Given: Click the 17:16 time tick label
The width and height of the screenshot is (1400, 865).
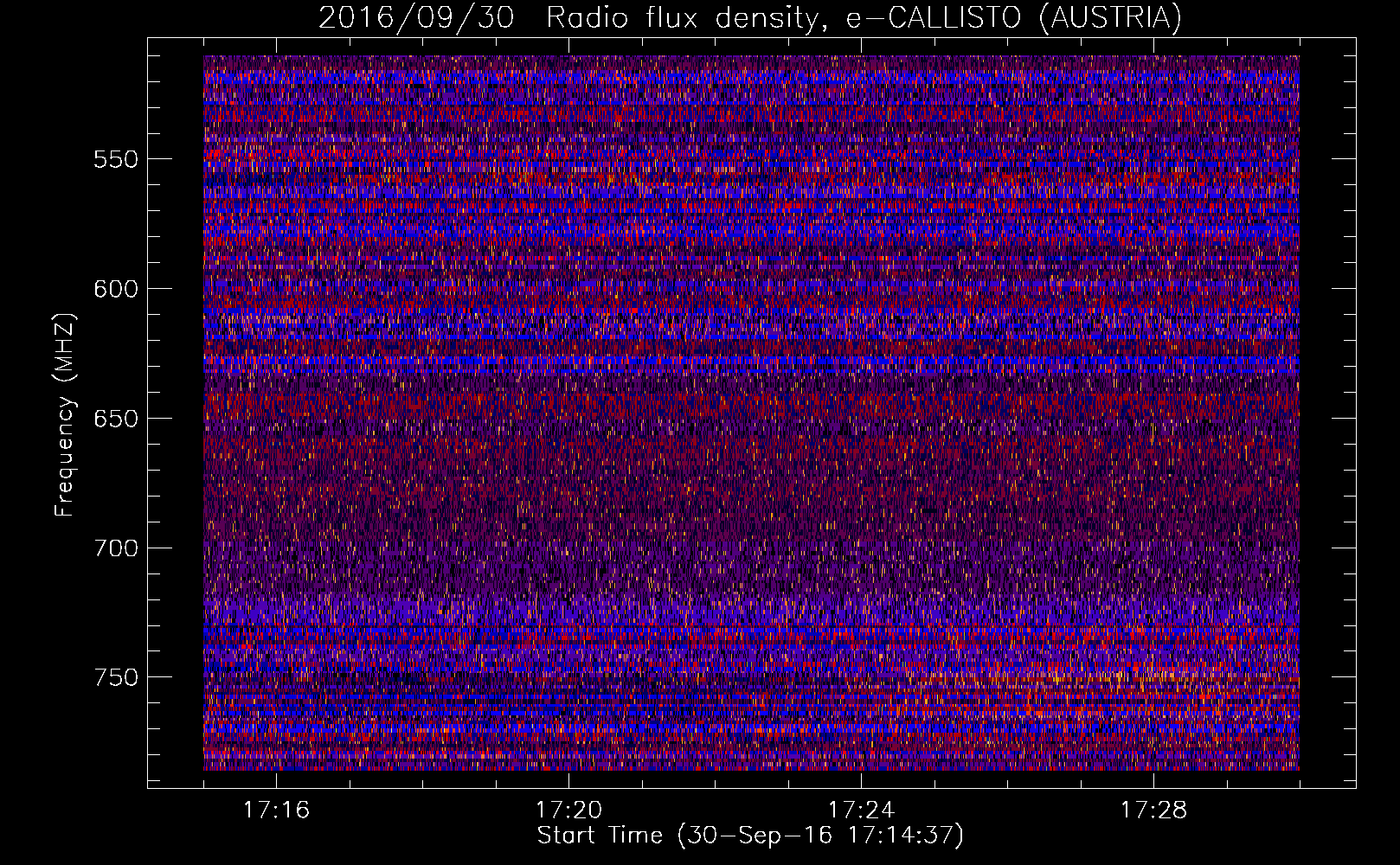Looking at the screenshot, I should (x=276, y=810).
